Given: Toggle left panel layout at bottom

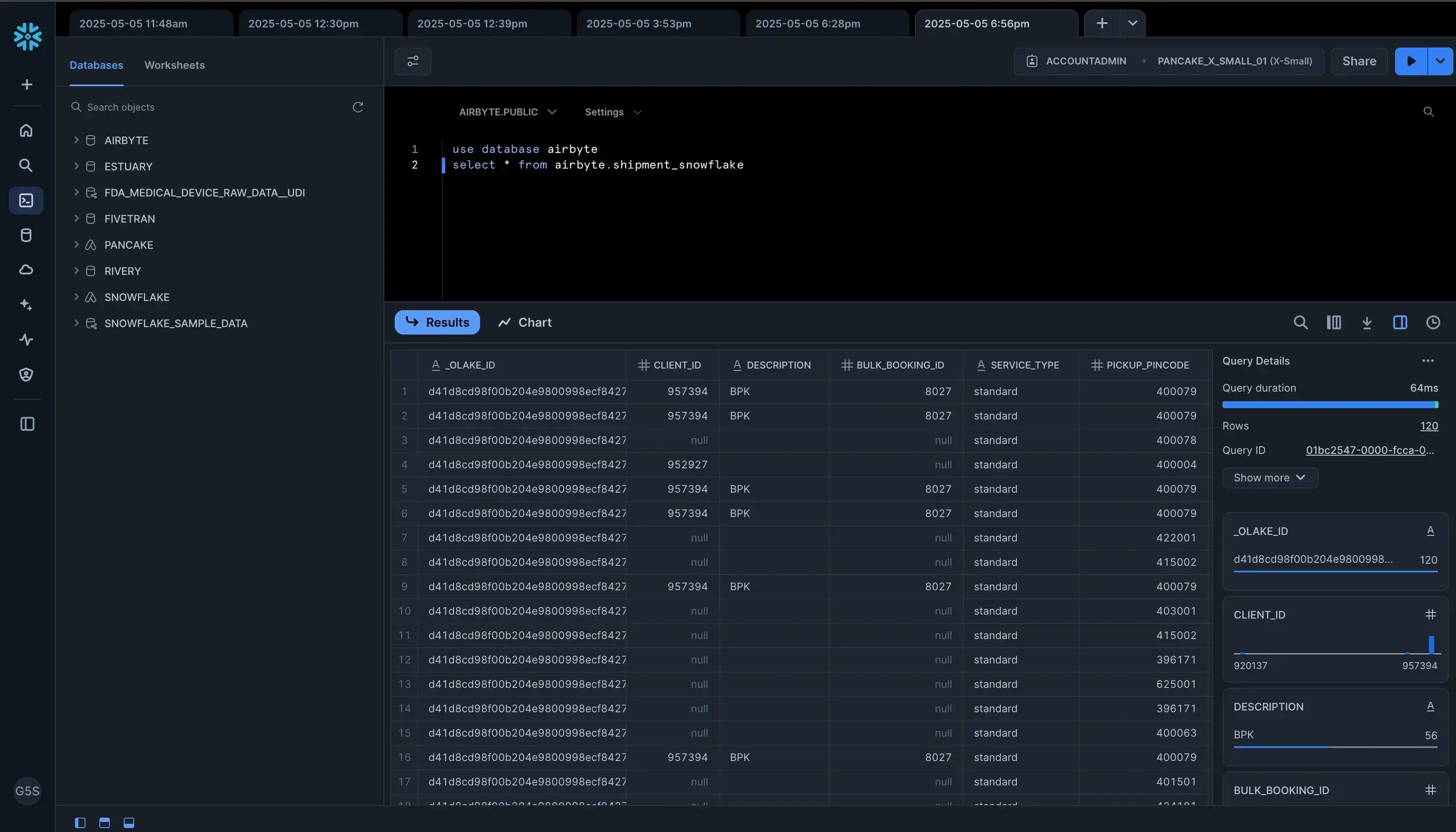Looking at the screenshot, I should click(80, 823).
